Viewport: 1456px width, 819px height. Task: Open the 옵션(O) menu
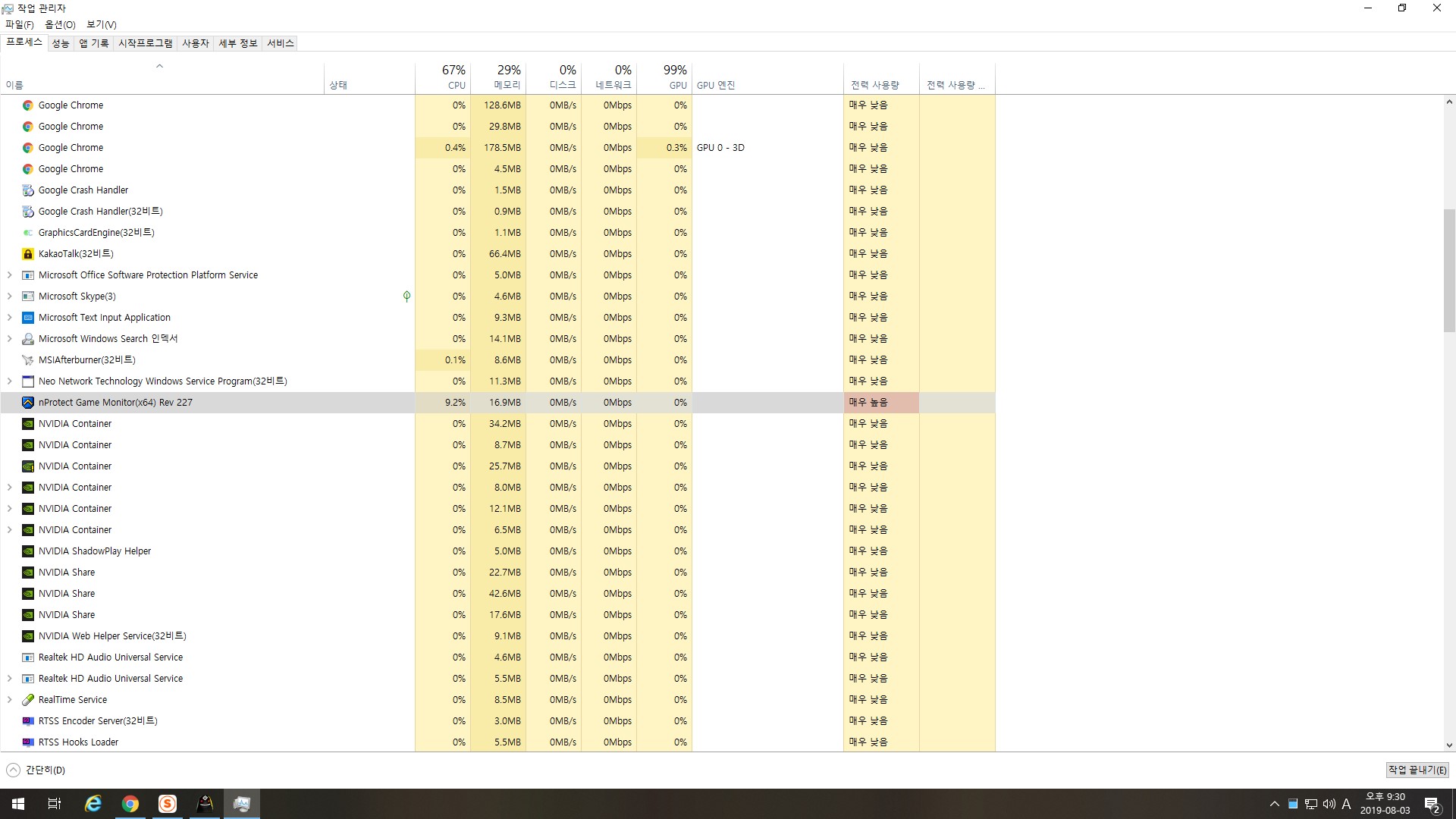coord(60,25)
